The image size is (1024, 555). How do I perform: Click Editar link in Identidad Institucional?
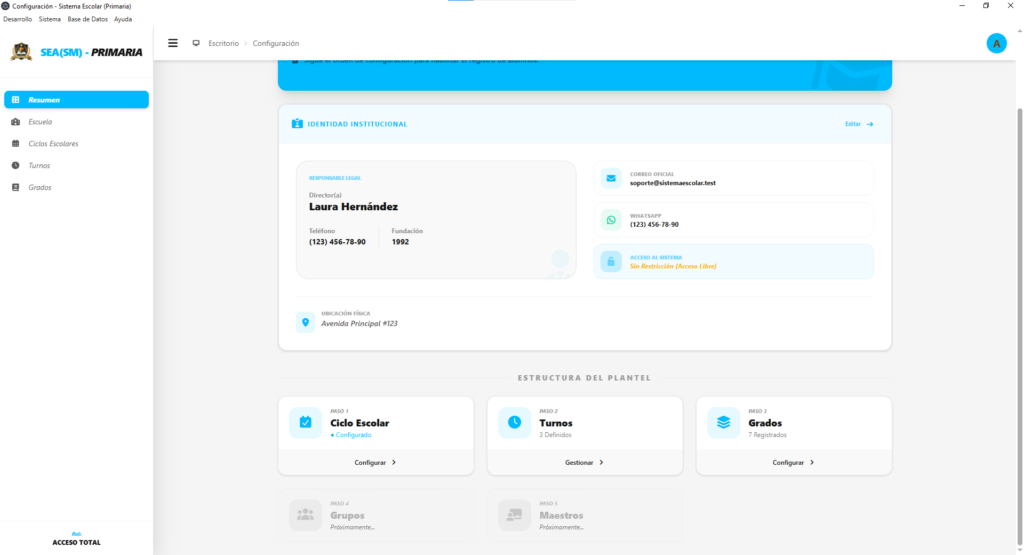tap(858, 124)
